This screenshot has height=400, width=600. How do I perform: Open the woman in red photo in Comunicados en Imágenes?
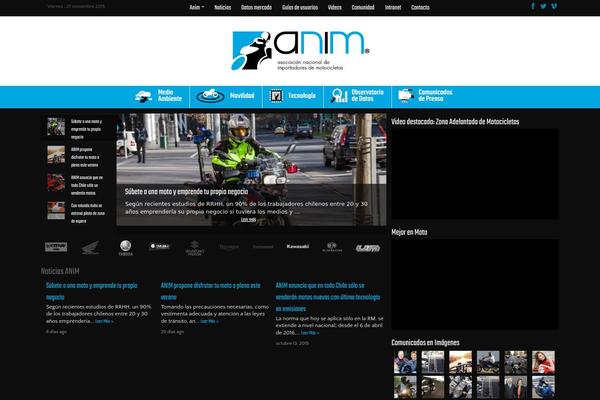tap(543, 362)
